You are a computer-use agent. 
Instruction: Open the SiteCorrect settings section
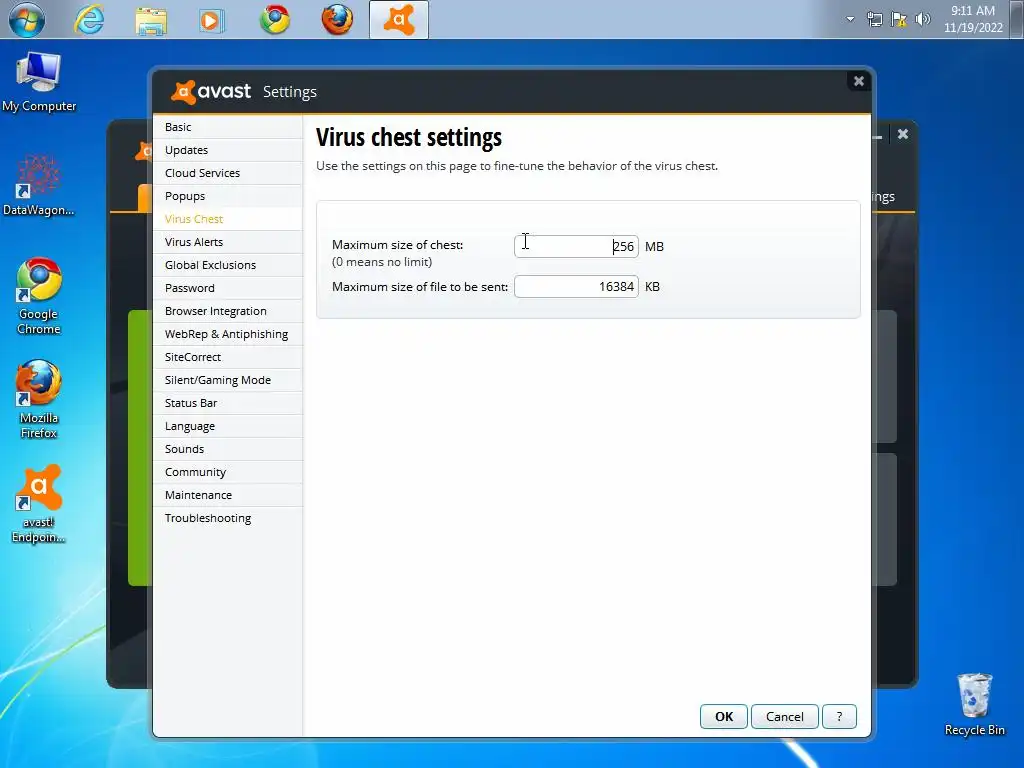pyautogui.click(x=227, y=357)
